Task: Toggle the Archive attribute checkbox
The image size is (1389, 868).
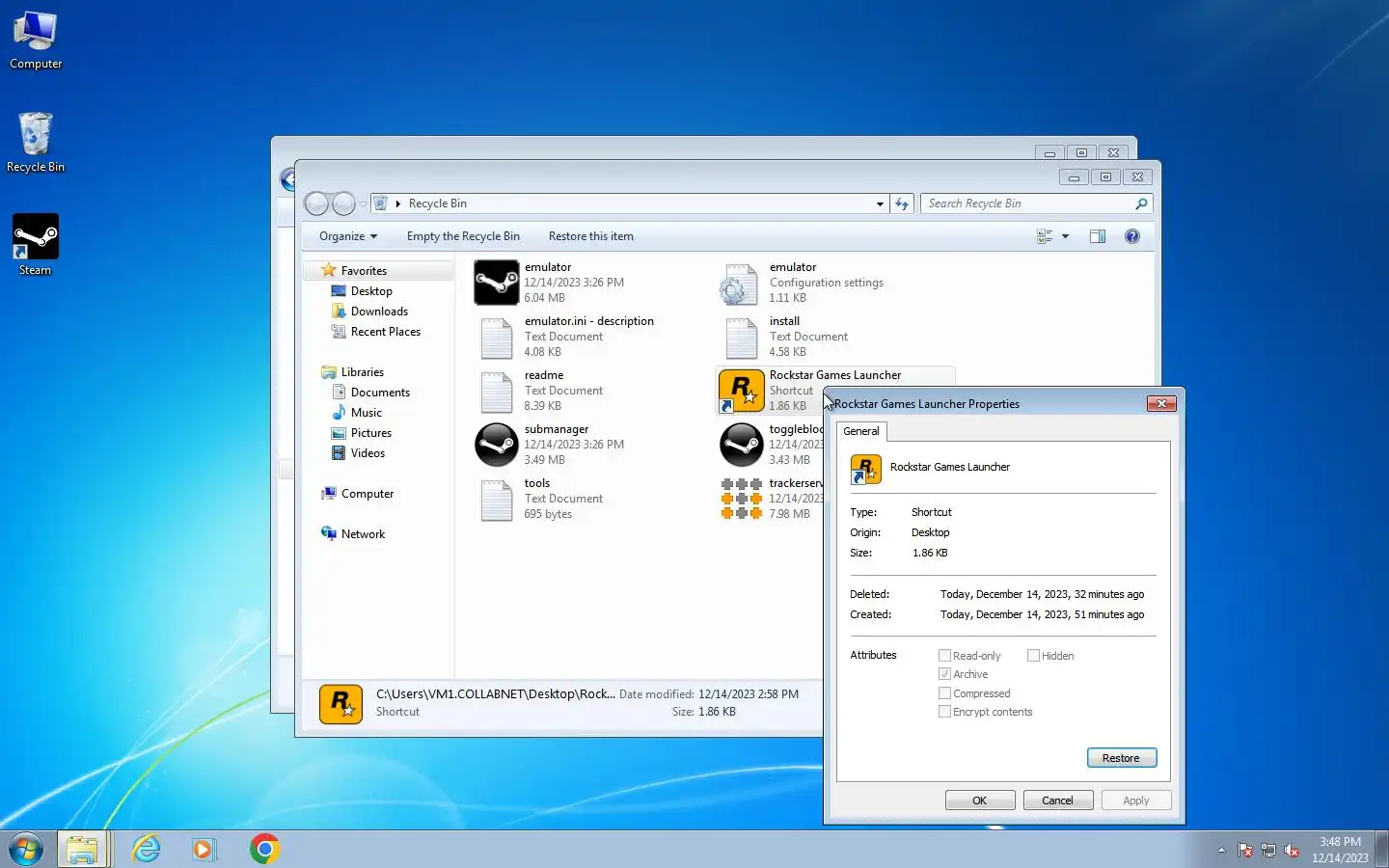Action: (x=945, y=674)
